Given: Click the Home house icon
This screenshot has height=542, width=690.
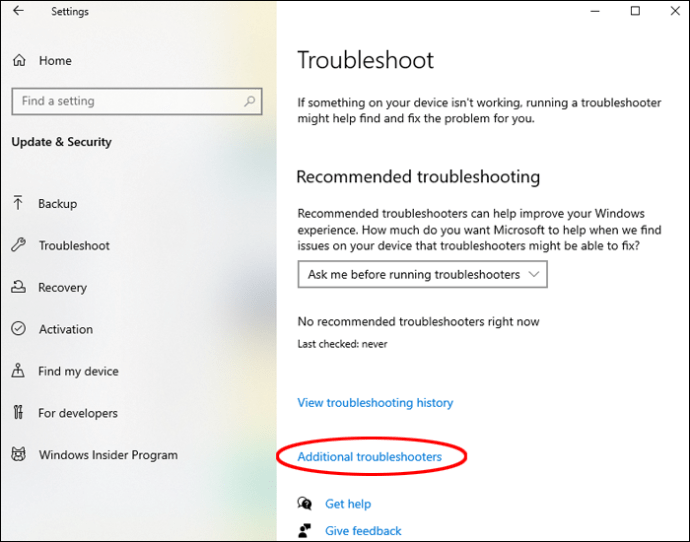Looking at the screenshot, I should point(19,60).
